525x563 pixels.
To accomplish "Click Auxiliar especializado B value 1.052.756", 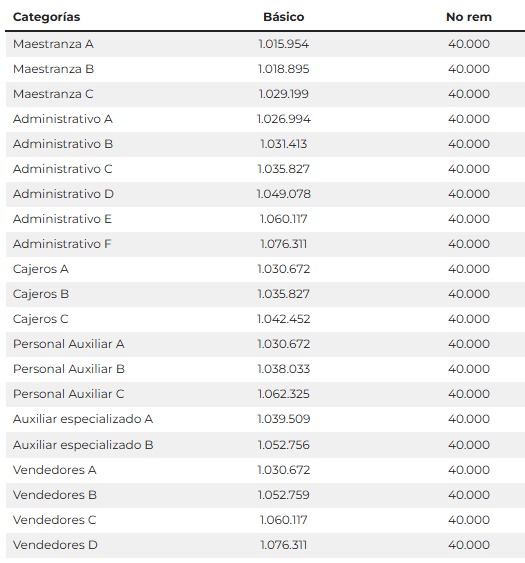I will [284, 445].
